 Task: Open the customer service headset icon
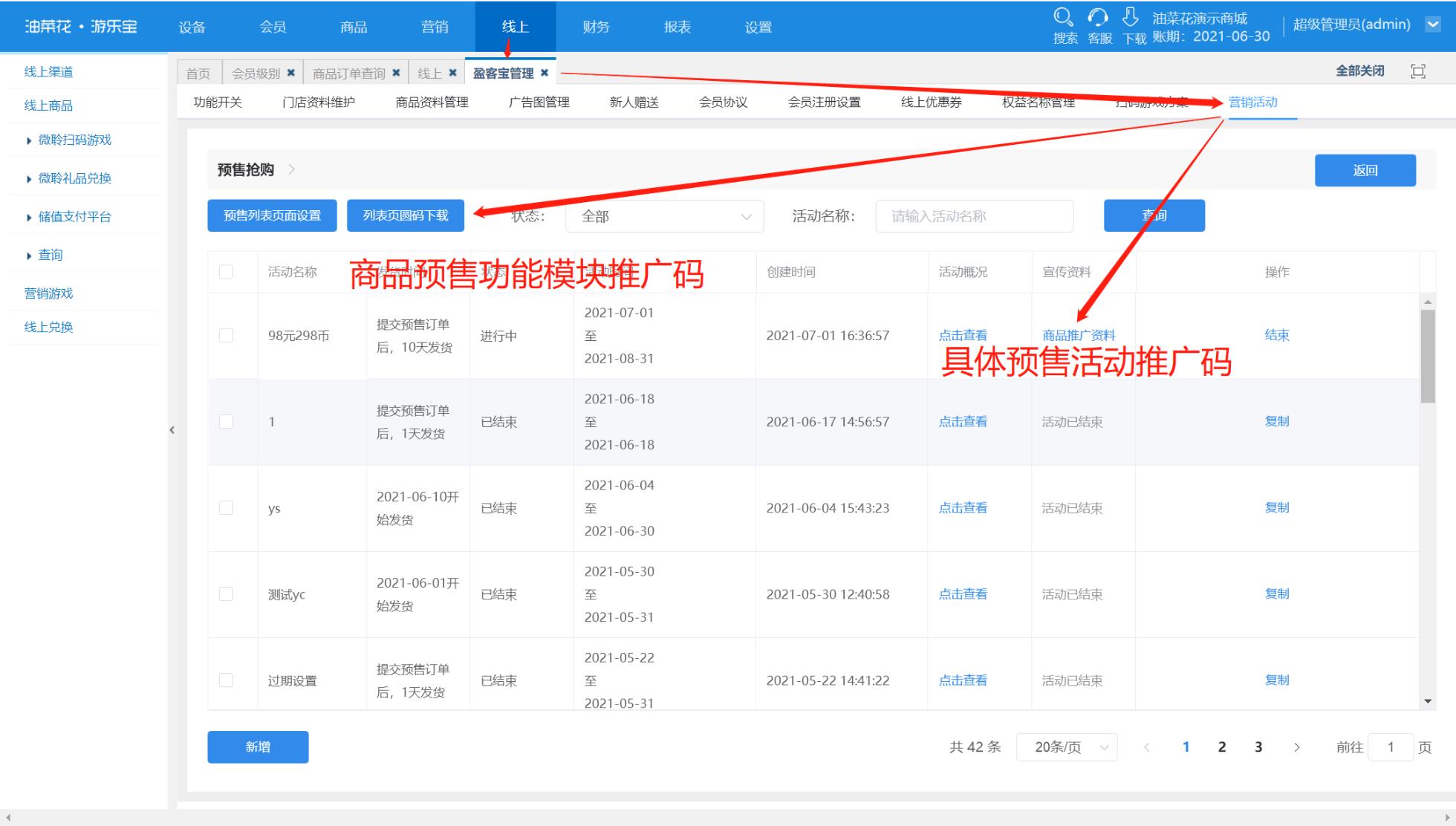tap(1098, 17)
